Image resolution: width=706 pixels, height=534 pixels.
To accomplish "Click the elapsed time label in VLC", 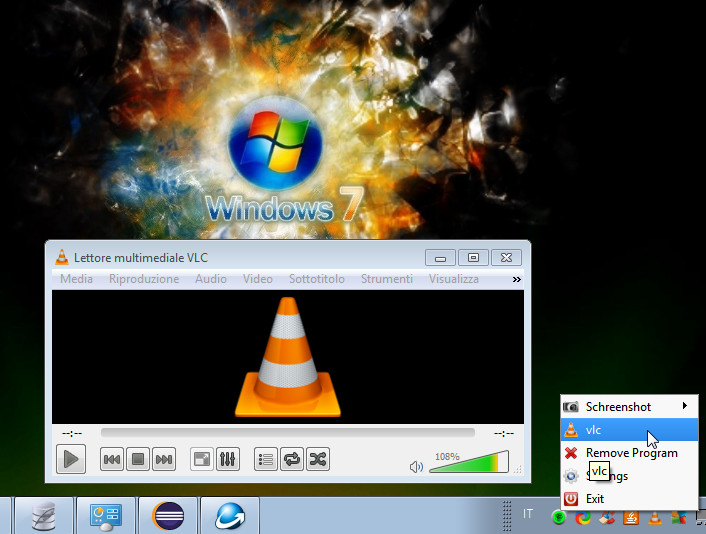I will (x=72, y=433).
